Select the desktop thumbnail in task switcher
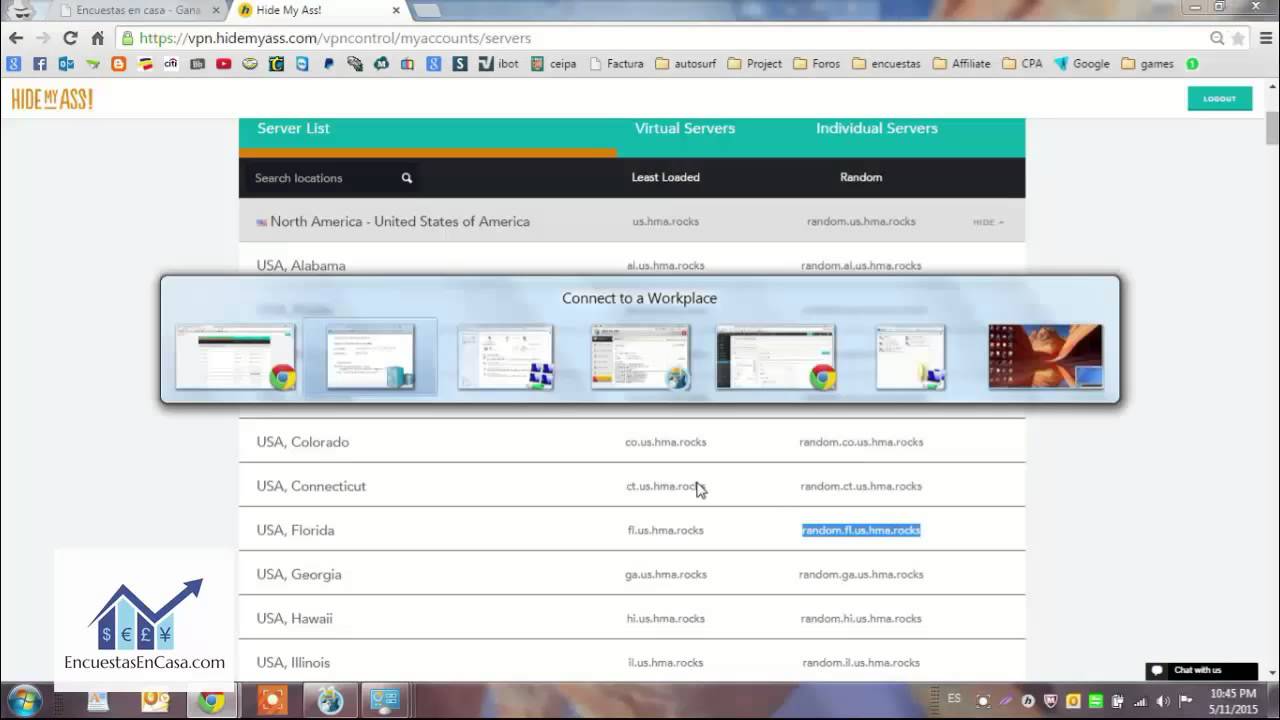 pyautogui.click(x=1045, y=356)
